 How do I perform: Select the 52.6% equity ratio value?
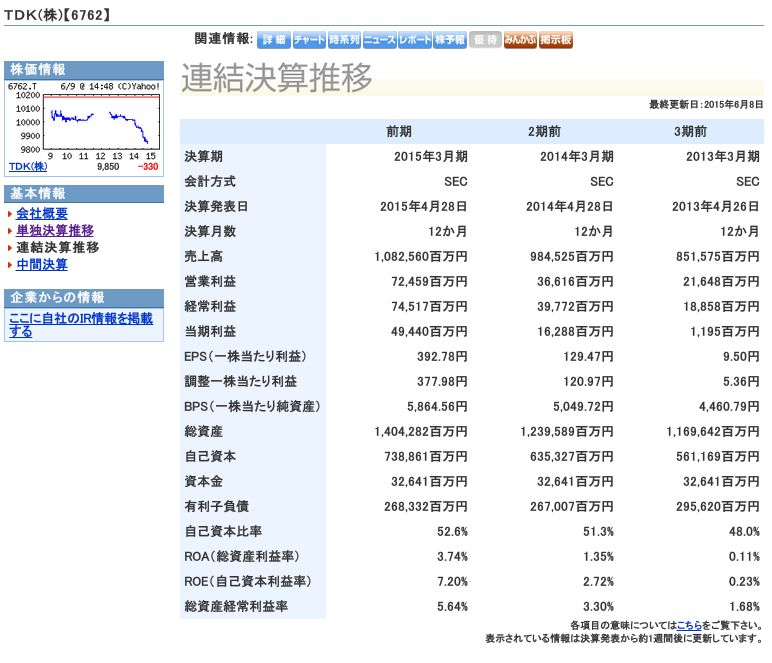452,532
